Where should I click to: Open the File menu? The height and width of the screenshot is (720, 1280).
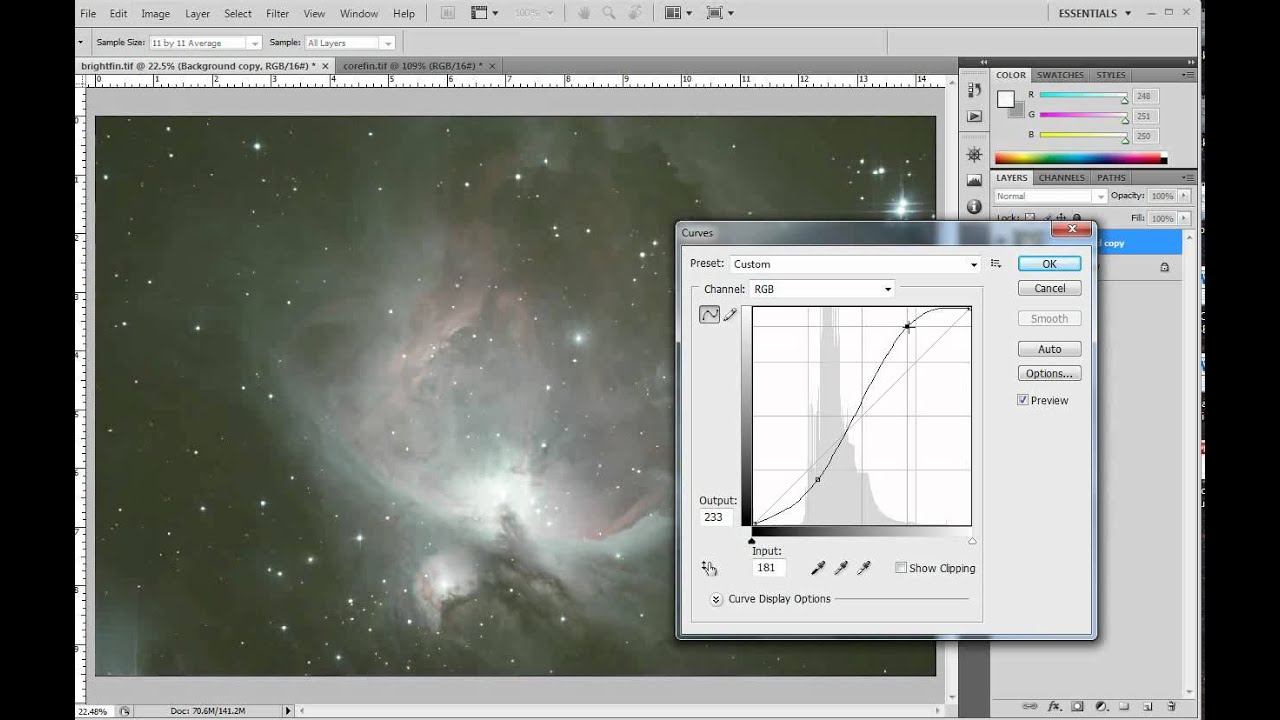coord(88,13)
